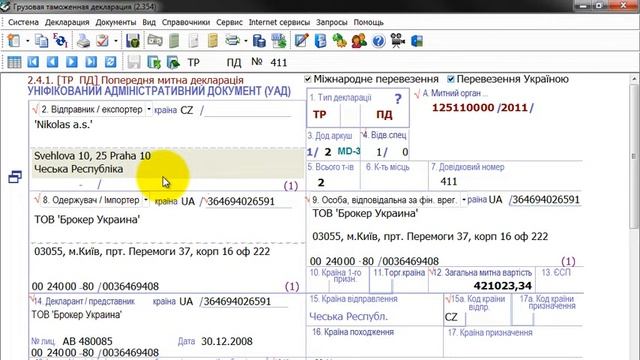Viewport: 640px width, 360px height.
Task: Open the Справочники menu
Action: pyautogui.click(x=186, y=22)
